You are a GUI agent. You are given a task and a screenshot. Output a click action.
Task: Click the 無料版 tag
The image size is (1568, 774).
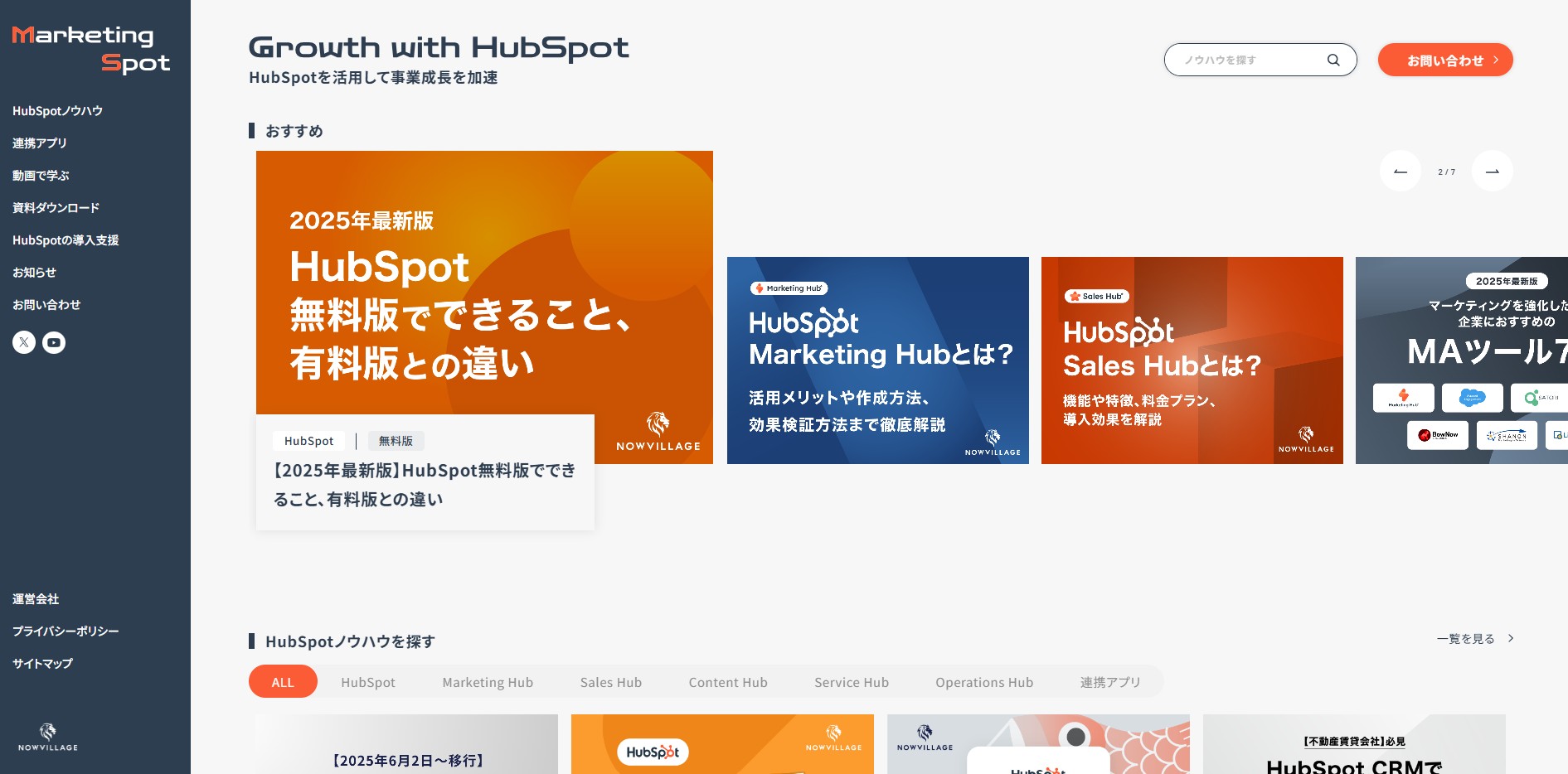point(396,441)
